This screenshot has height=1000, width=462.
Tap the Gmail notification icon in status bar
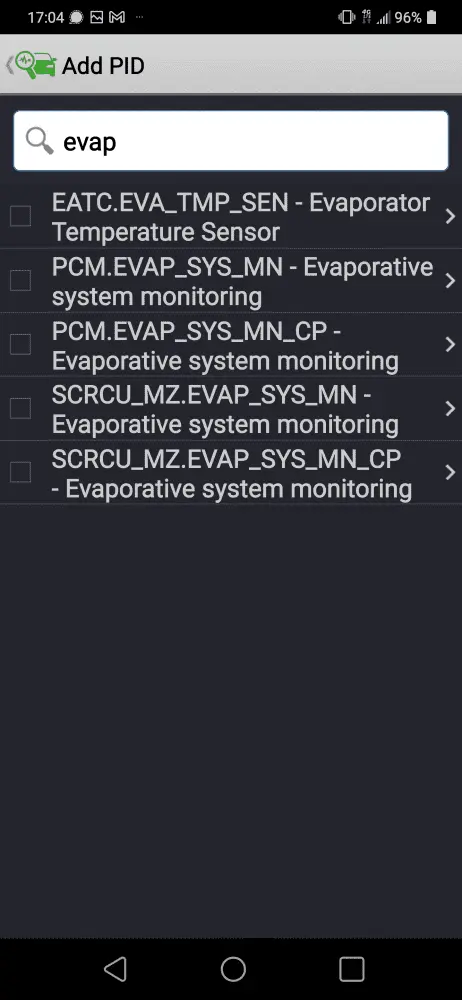(x=117, y=17)
